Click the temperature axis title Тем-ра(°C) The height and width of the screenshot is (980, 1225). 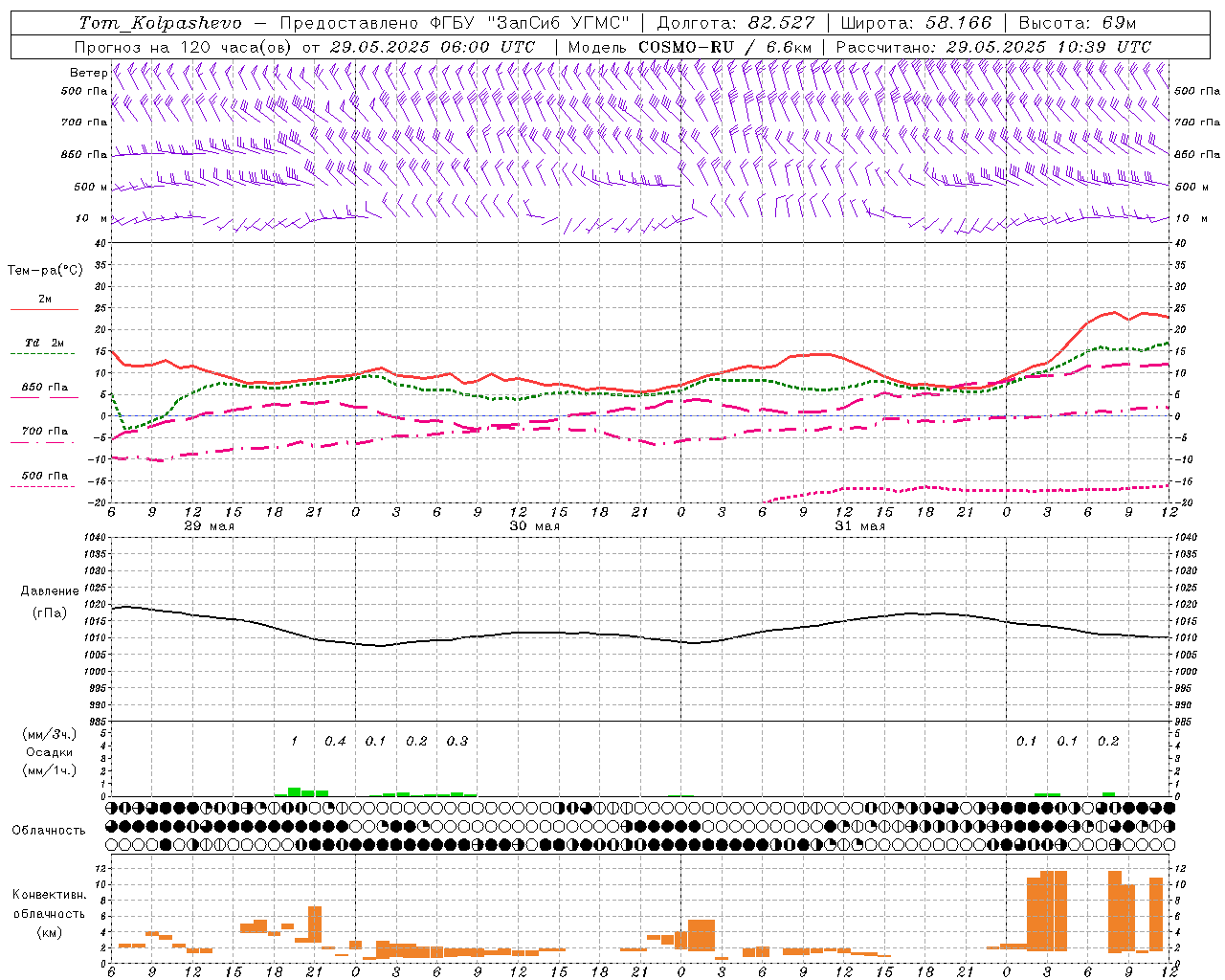pyautogui.click(x=46, y=271)
